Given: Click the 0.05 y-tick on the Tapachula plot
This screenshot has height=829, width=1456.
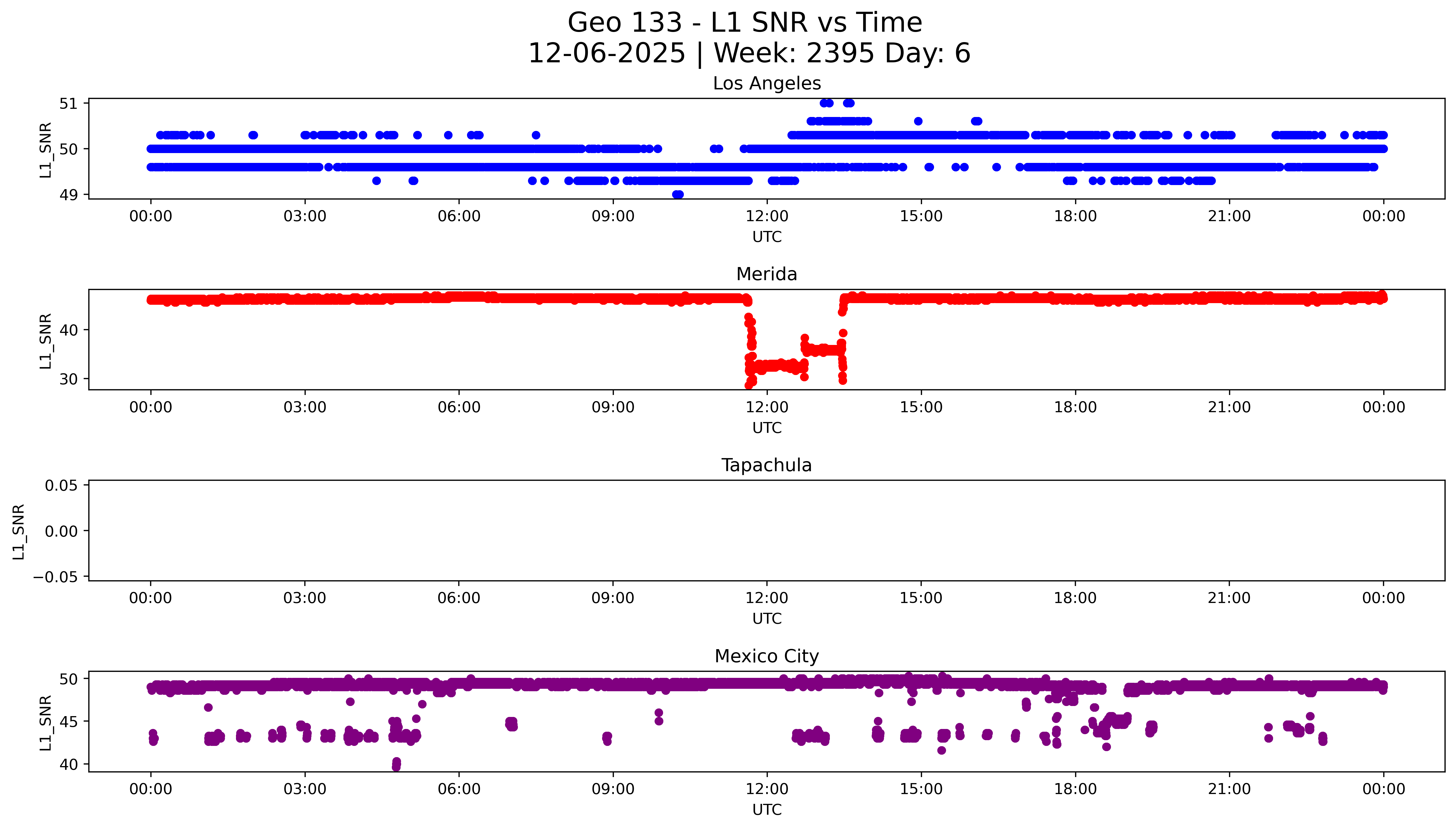Looking at the screenshot, I should click(61, 486).
